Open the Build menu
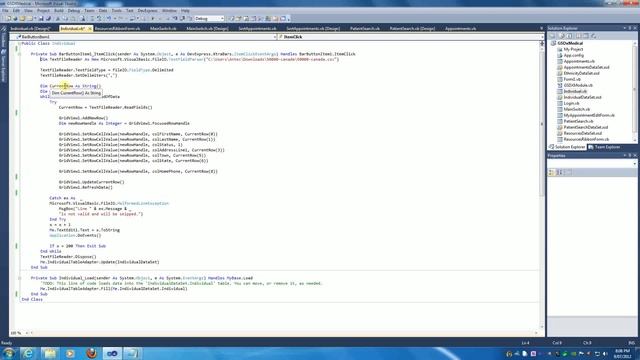 [59, 11]
